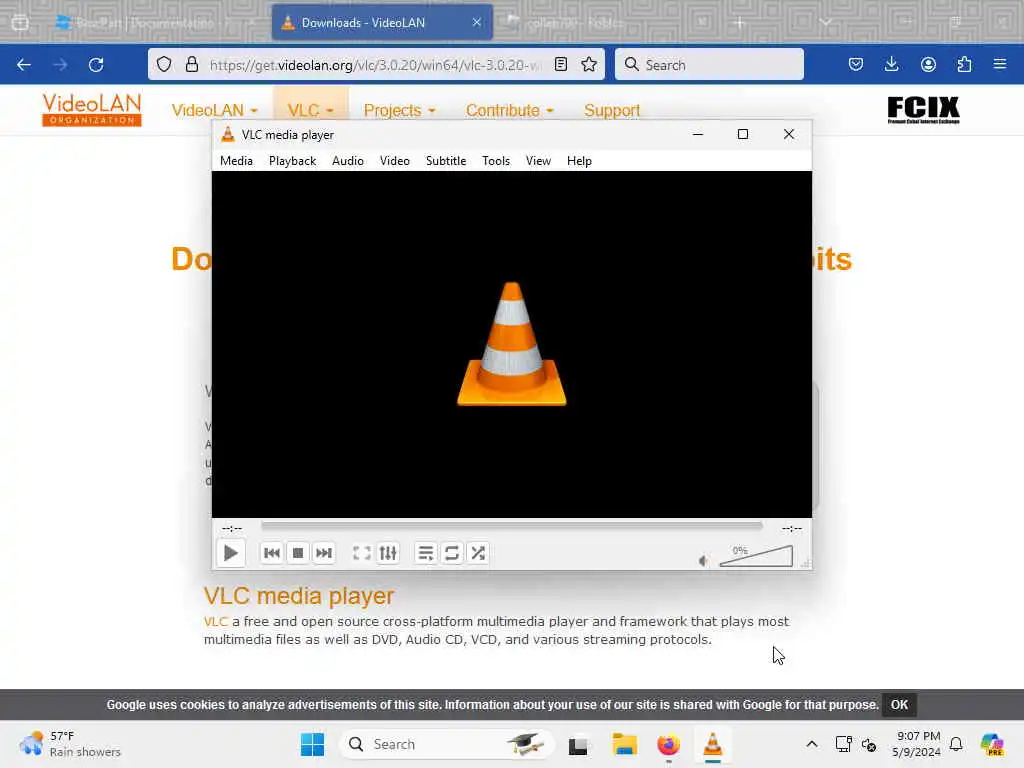Open notifications bell in taskbar
This screenshot has width=1024, height=768.
click(x=956, y=744)
